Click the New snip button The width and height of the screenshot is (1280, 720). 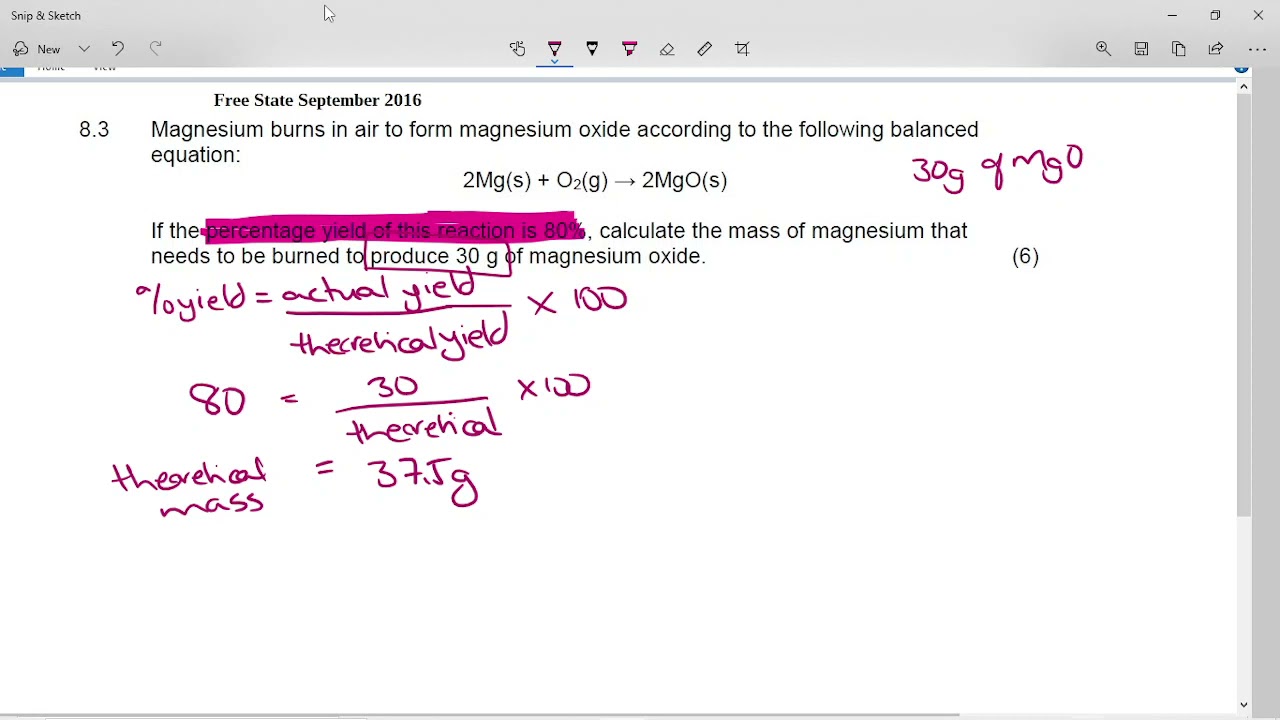pyautogui.click(x=37, y=49)
